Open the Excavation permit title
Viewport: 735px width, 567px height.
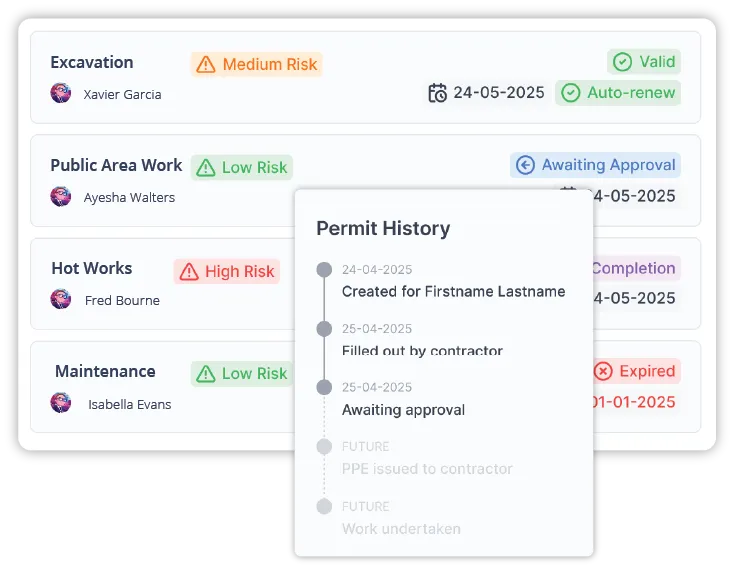(92, 62)
